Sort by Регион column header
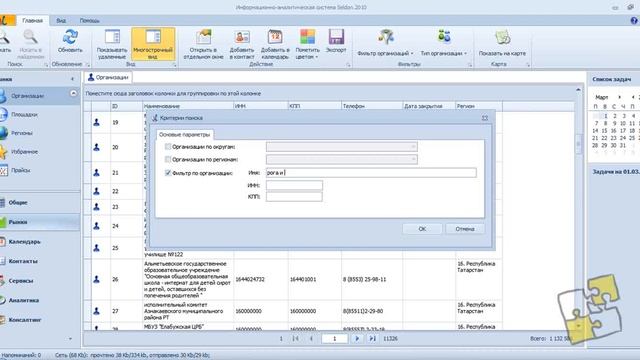640x360 pixels. (479, 106)
